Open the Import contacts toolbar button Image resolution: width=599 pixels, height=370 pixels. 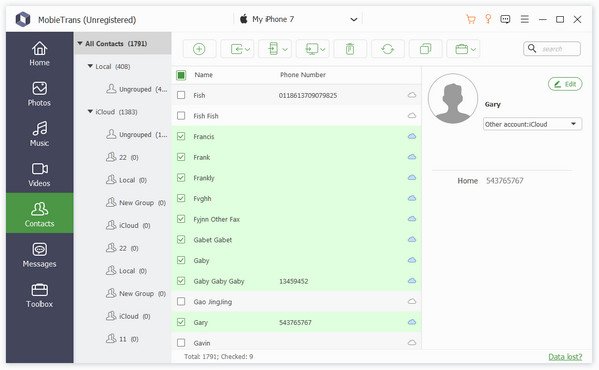[237, 49]
